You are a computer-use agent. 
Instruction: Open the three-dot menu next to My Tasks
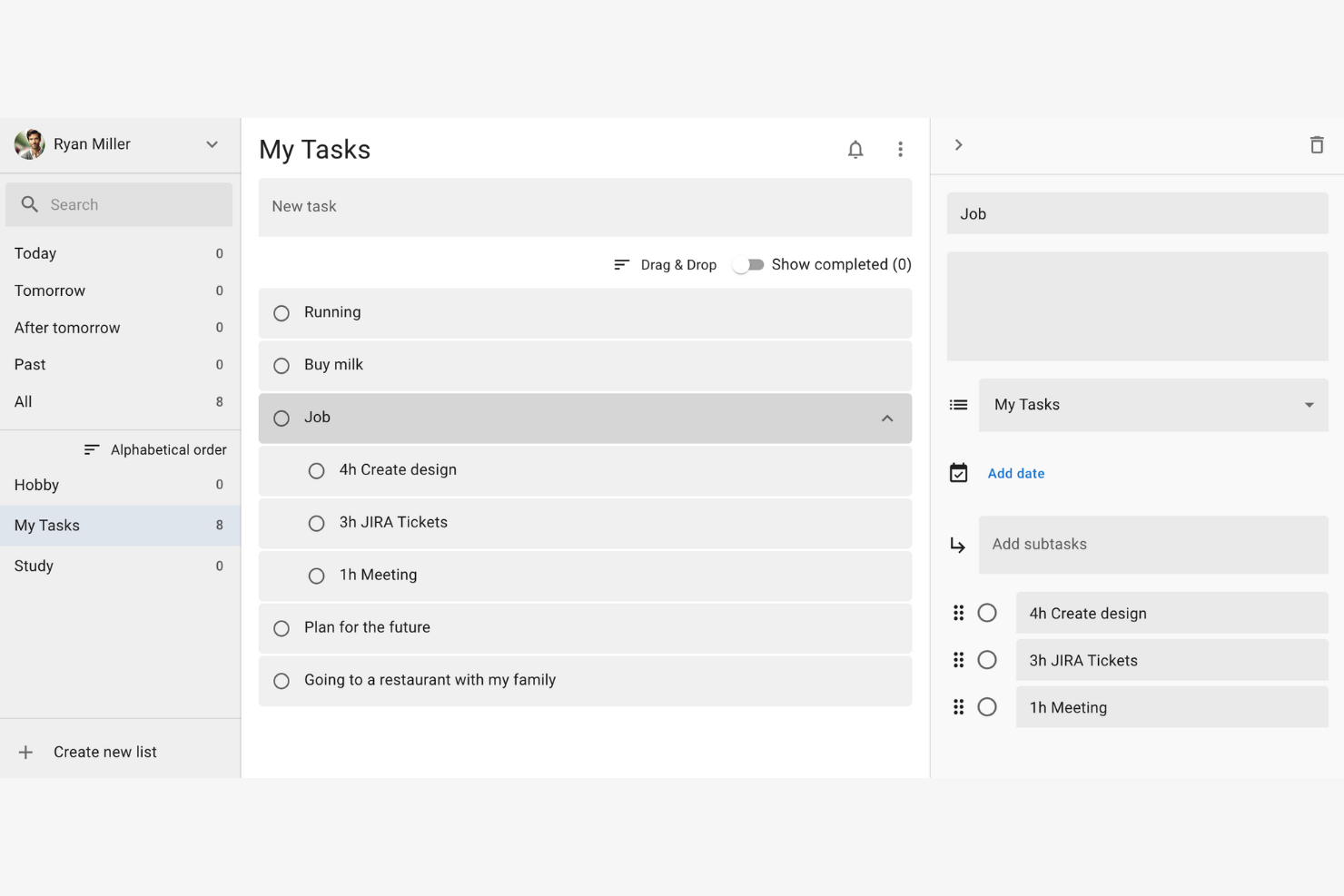pyautogui.click(x=900, y=149)
